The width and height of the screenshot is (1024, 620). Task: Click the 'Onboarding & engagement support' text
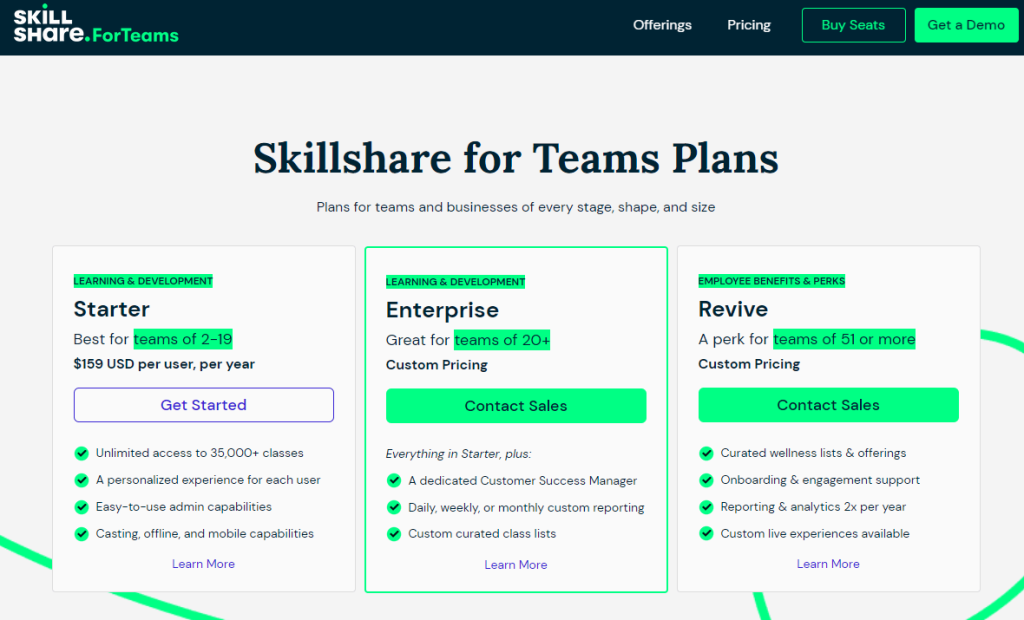tap(820, 480)
